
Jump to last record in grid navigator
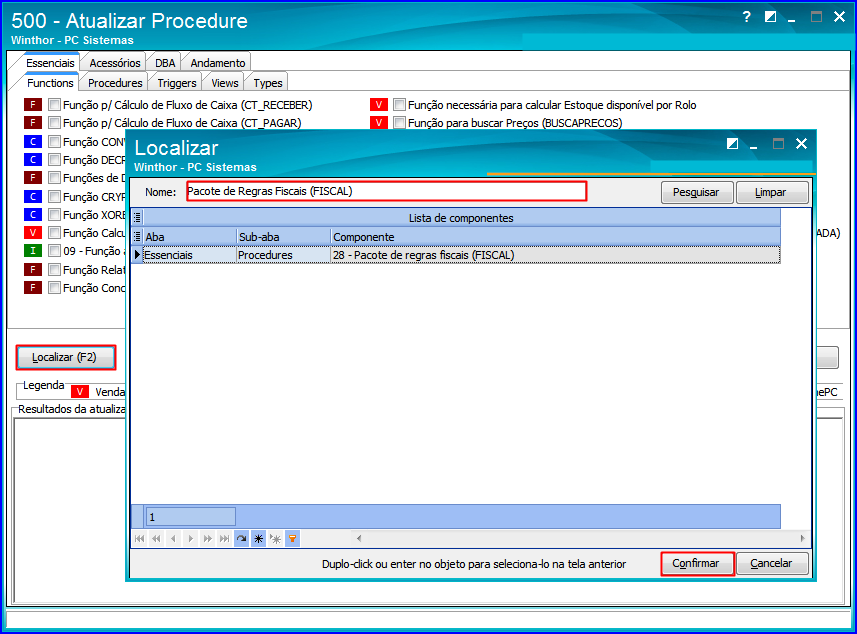pyautogui.click(x=224, y=539)
